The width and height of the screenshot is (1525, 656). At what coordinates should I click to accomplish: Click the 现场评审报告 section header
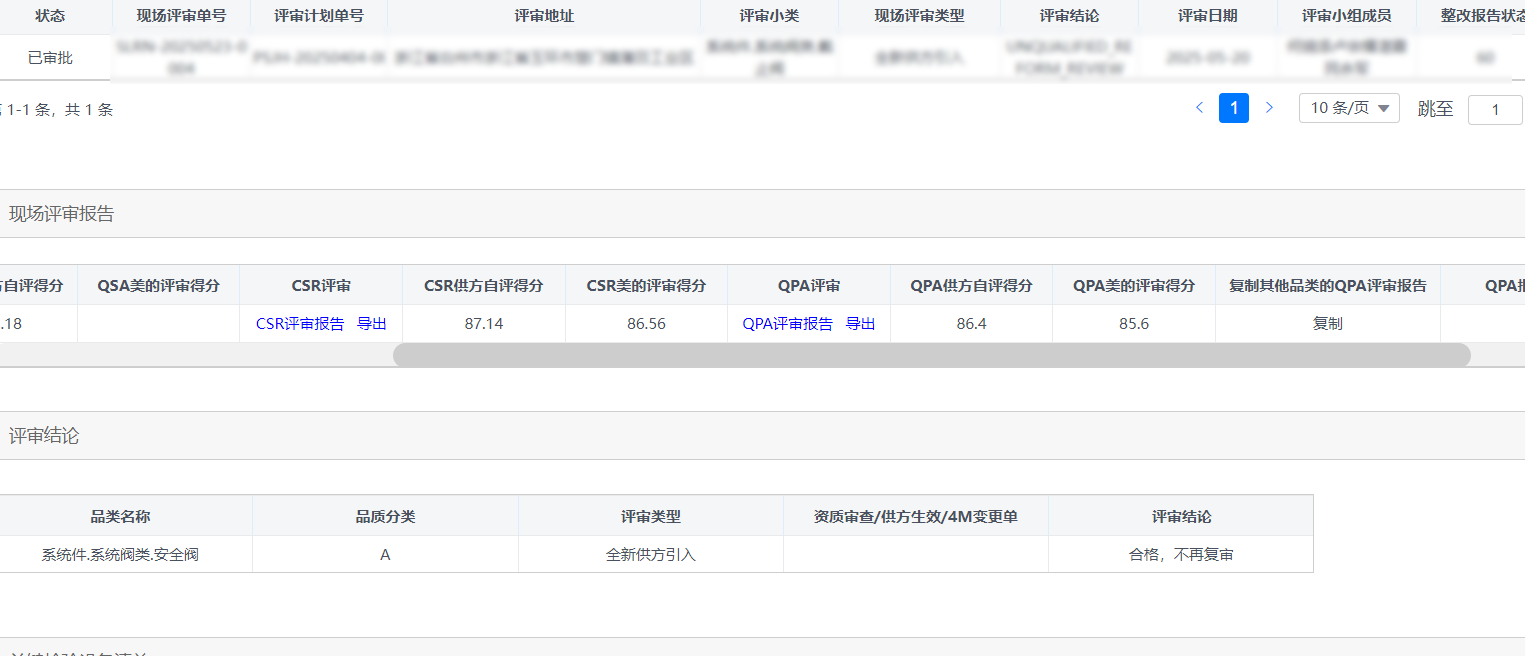(x=62, y=214)
